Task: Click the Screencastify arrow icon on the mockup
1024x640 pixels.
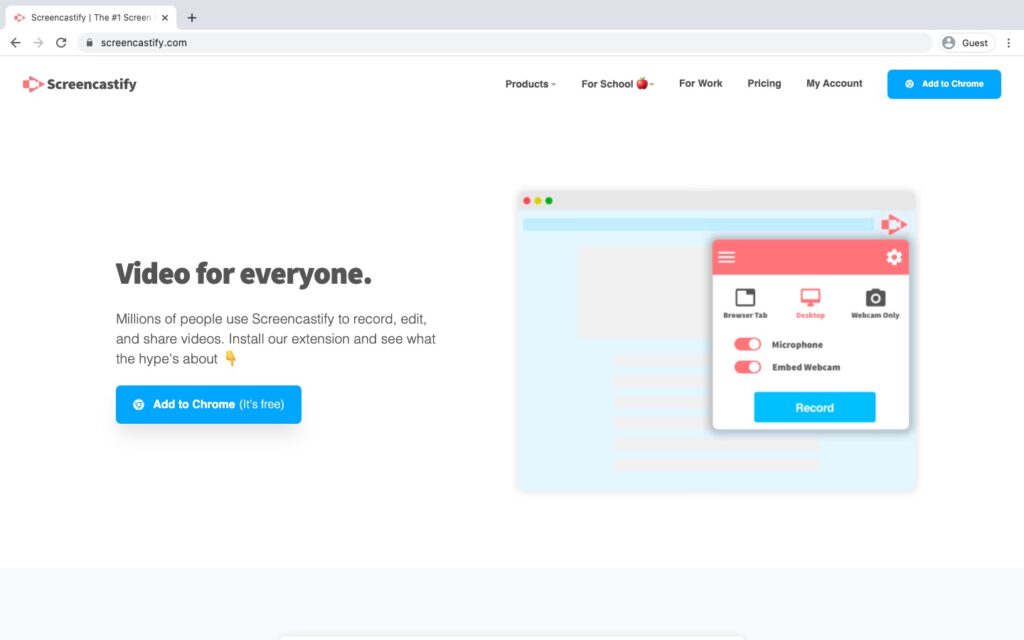Action: [894, 224]
